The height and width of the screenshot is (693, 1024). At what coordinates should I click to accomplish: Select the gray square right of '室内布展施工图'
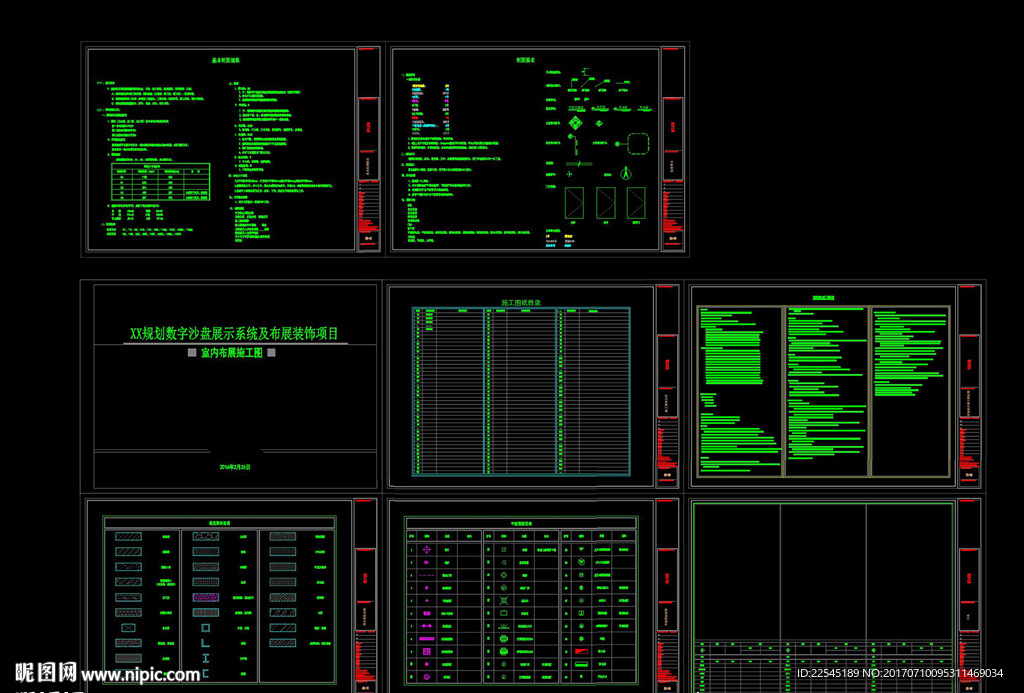coord(272,353)
